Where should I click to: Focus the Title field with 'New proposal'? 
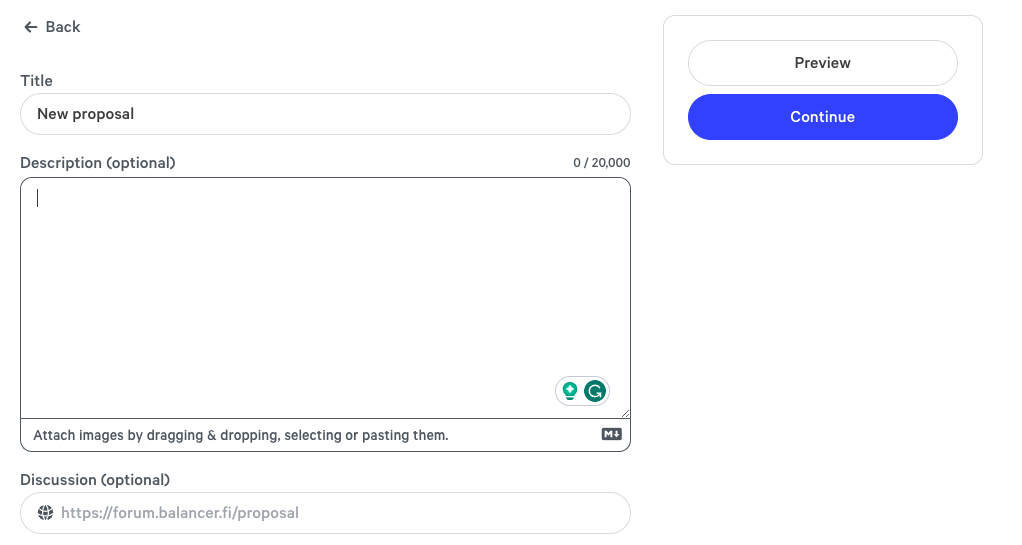point(325,114)
